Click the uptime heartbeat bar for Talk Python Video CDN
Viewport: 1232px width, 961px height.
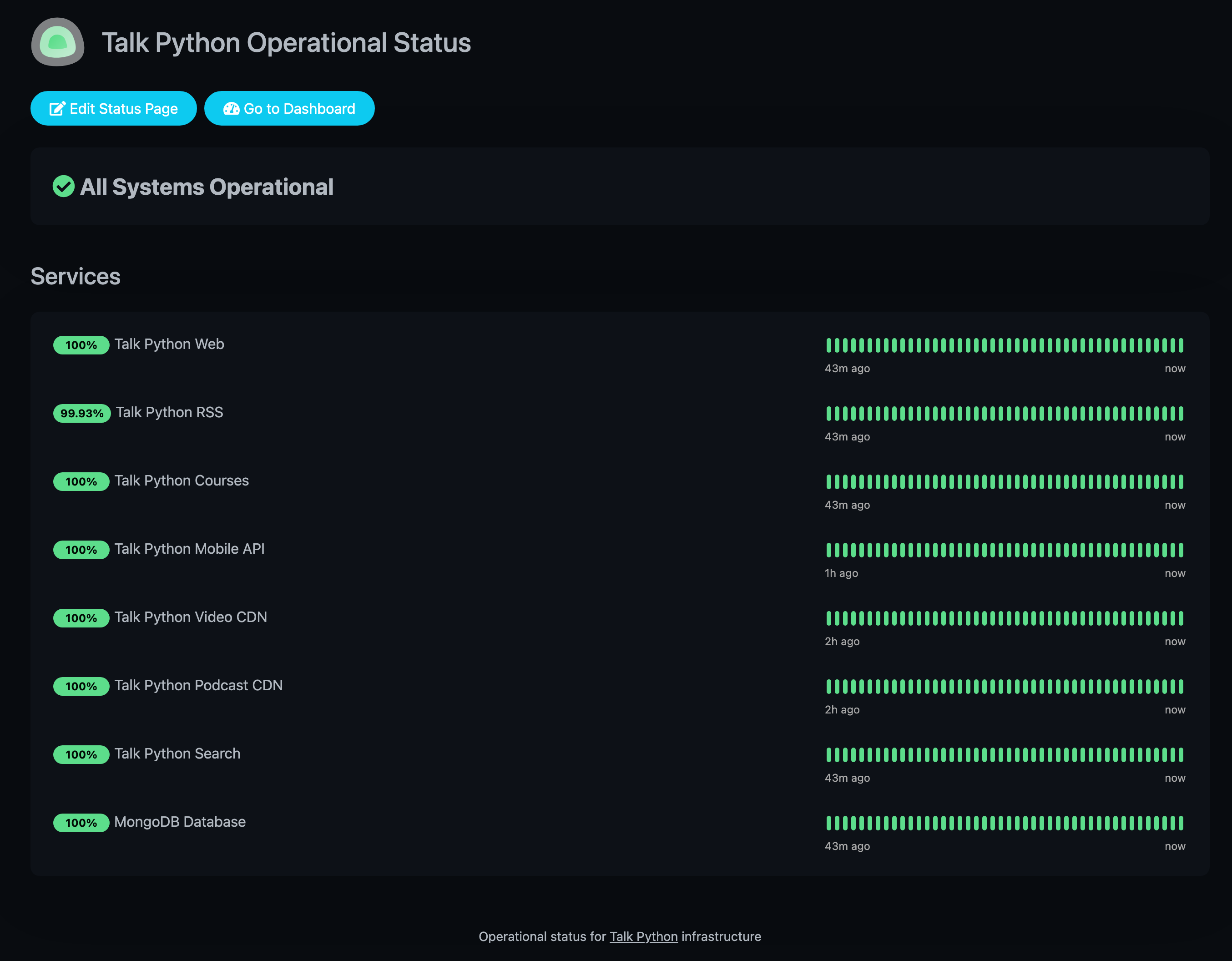(1005, 618)
